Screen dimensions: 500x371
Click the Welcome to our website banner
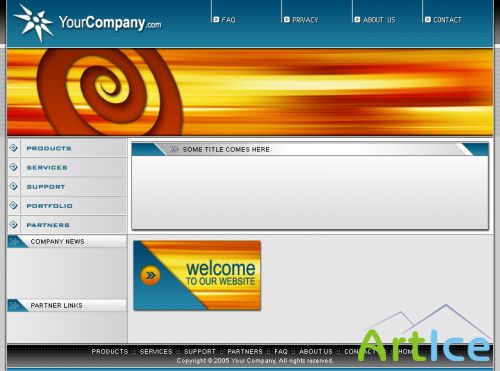(197, 276)
